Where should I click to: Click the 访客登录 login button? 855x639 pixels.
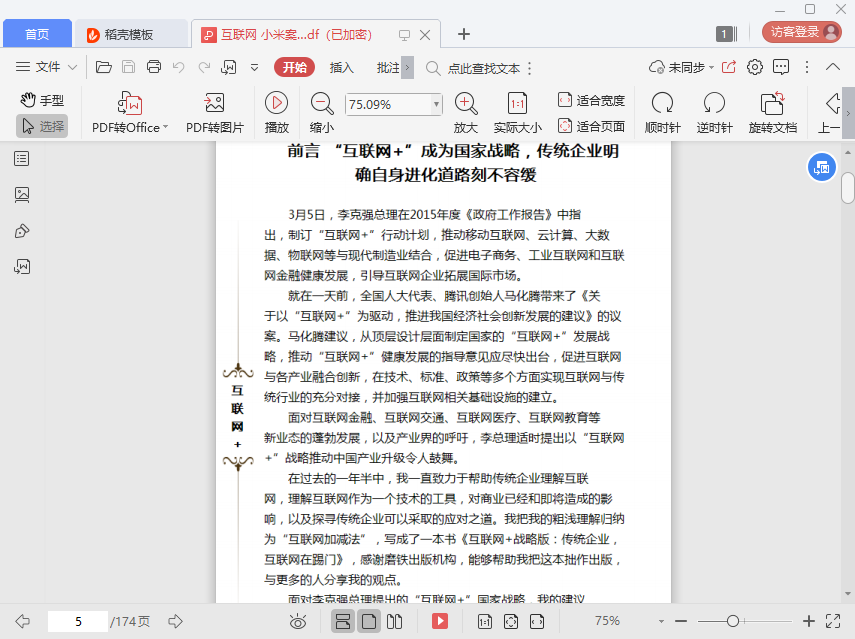(801, 32)
